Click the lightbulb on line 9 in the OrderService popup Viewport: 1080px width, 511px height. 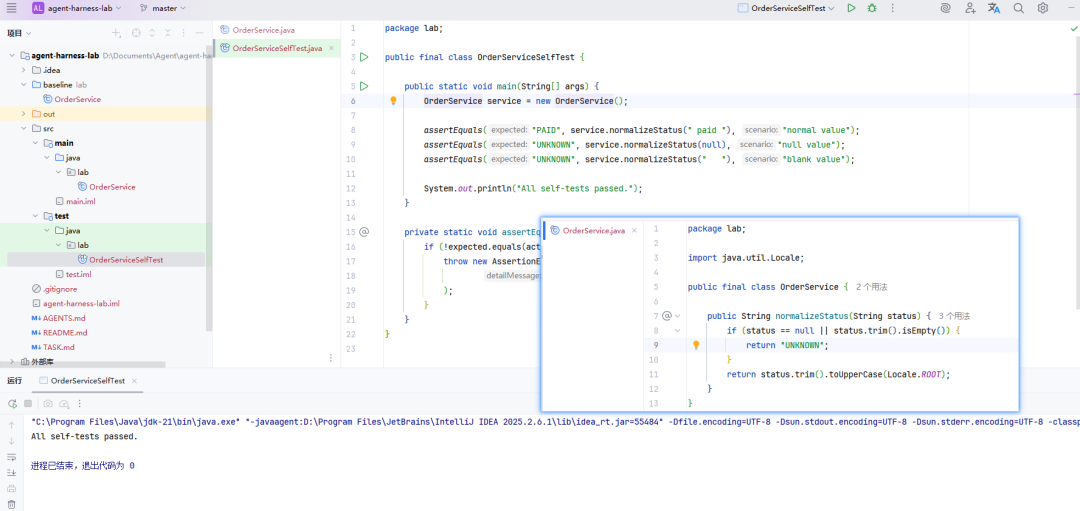pos(696,345)
